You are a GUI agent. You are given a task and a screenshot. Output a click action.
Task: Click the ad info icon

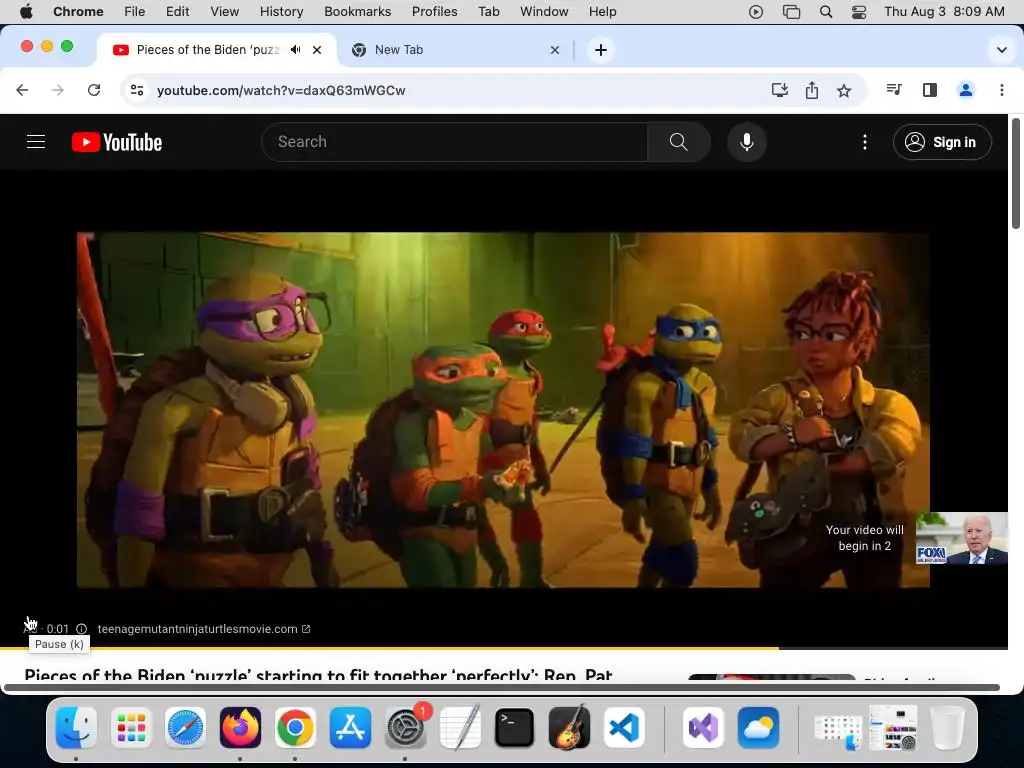[x=81, y=629]
